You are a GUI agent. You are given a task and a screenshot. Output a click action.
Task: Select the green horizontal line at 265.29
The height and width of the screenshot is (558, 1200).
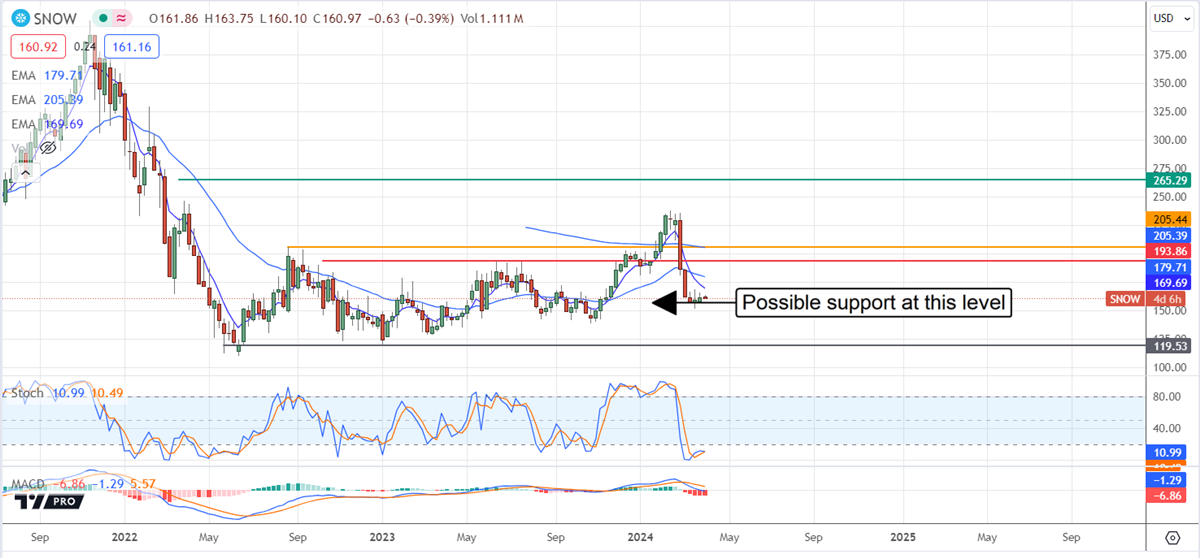point(660,180)
